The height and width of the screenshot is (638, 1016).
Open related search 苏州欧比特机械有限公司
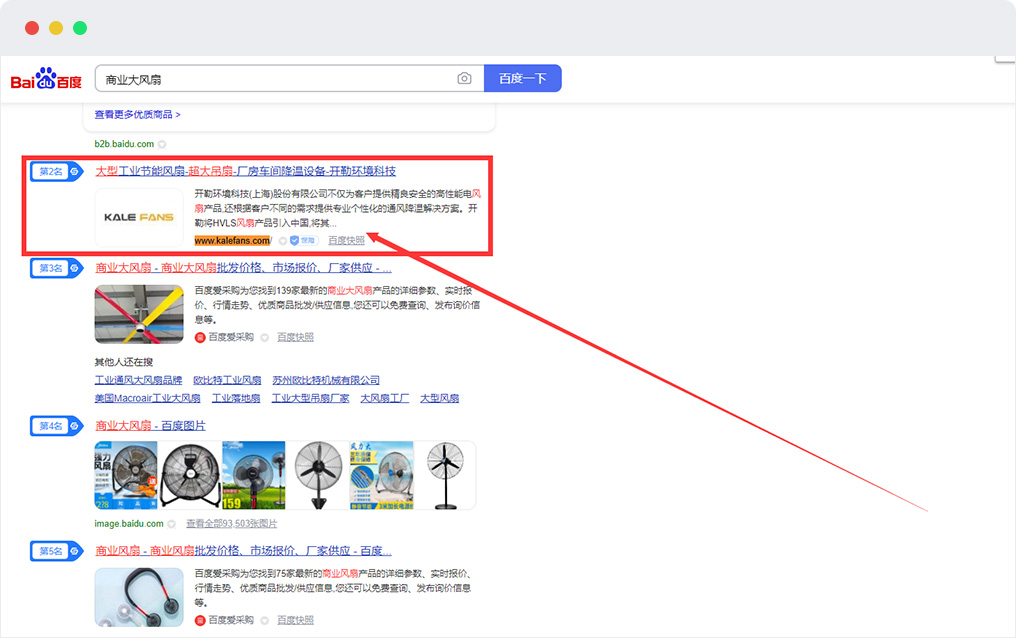click(x=326, y=380)
